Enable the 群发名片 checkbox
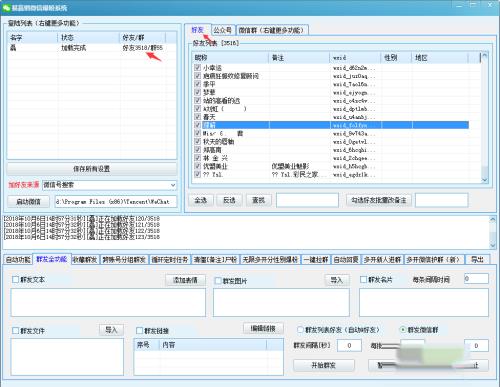 coord(363,279)
